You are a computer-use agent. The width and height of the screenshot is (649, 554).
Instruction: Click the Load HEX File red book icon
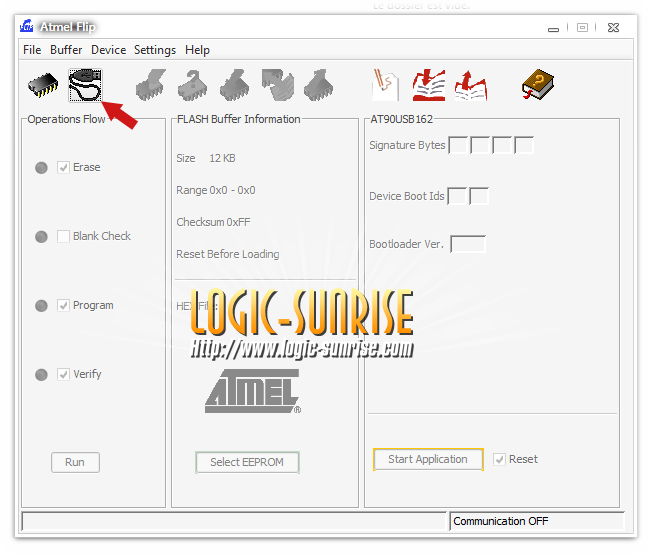[x=429, y=85]
